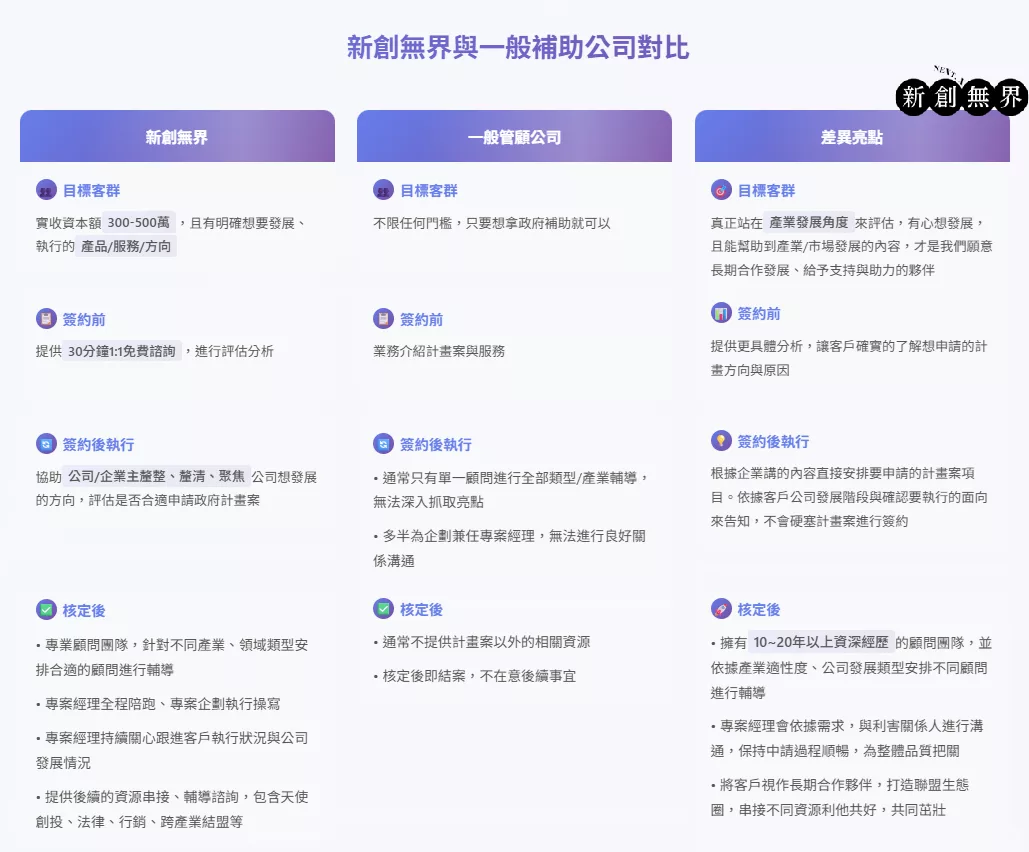The height and width of the screenshot is (852, 1029).
Task: Select the 差異亮點 column header
Action: coord(852,137)
